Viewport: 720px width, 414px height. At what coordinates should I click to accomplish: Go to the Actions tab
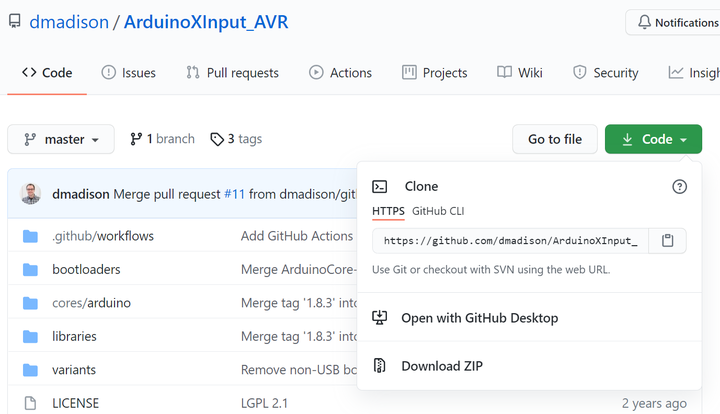[x=340, y=73]
